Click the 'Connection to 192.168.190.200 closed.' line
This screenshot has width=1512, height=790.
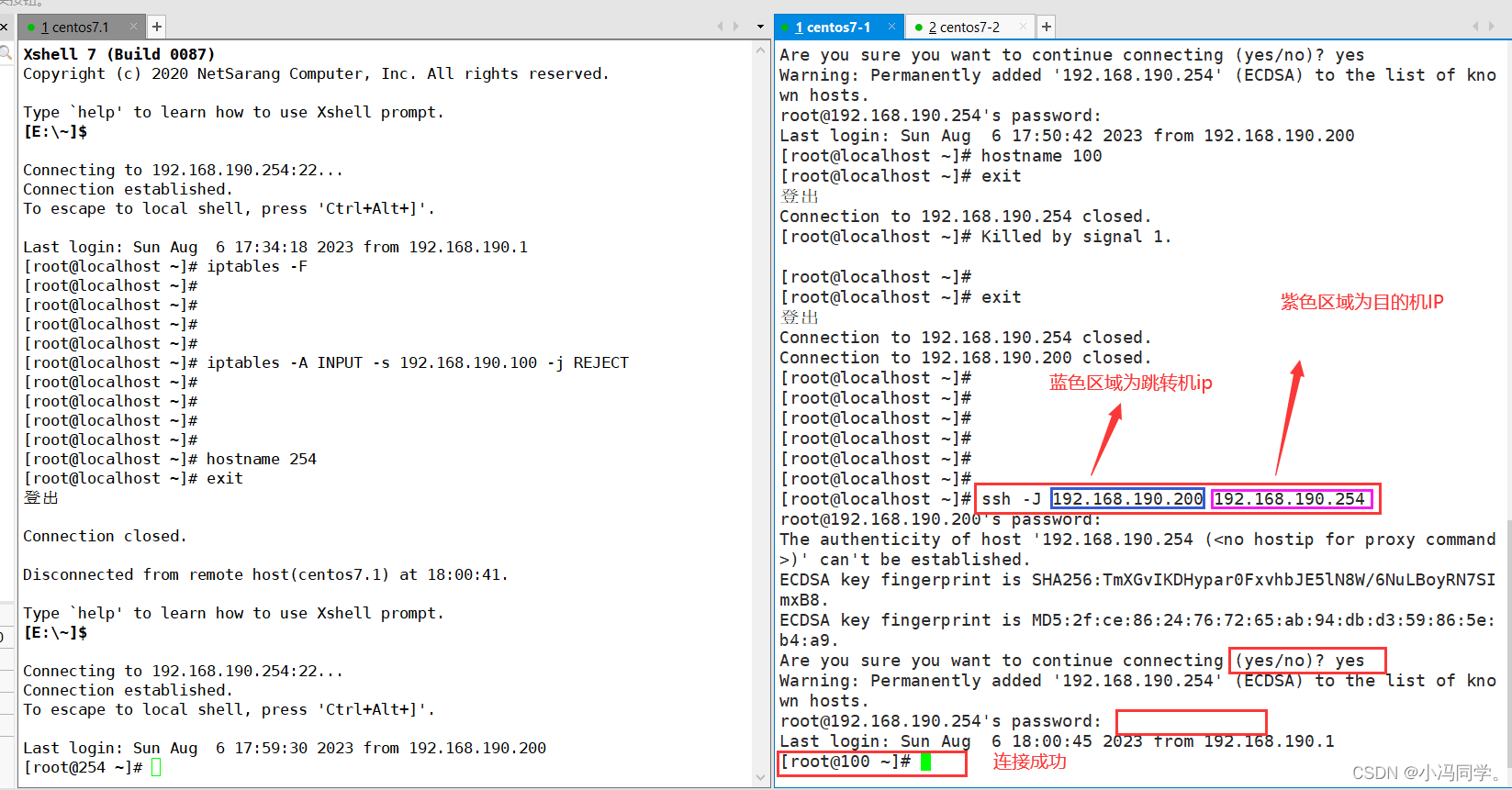(x=966, y=358)
